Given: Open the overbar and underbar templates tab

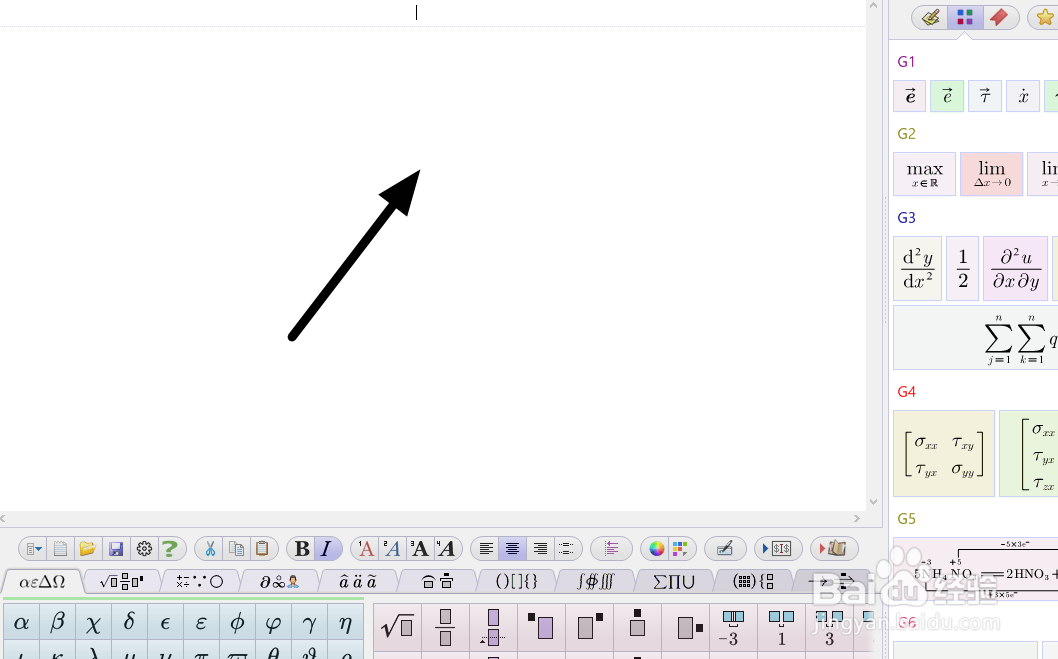Looking at the screenshot, I should (437, 581).
